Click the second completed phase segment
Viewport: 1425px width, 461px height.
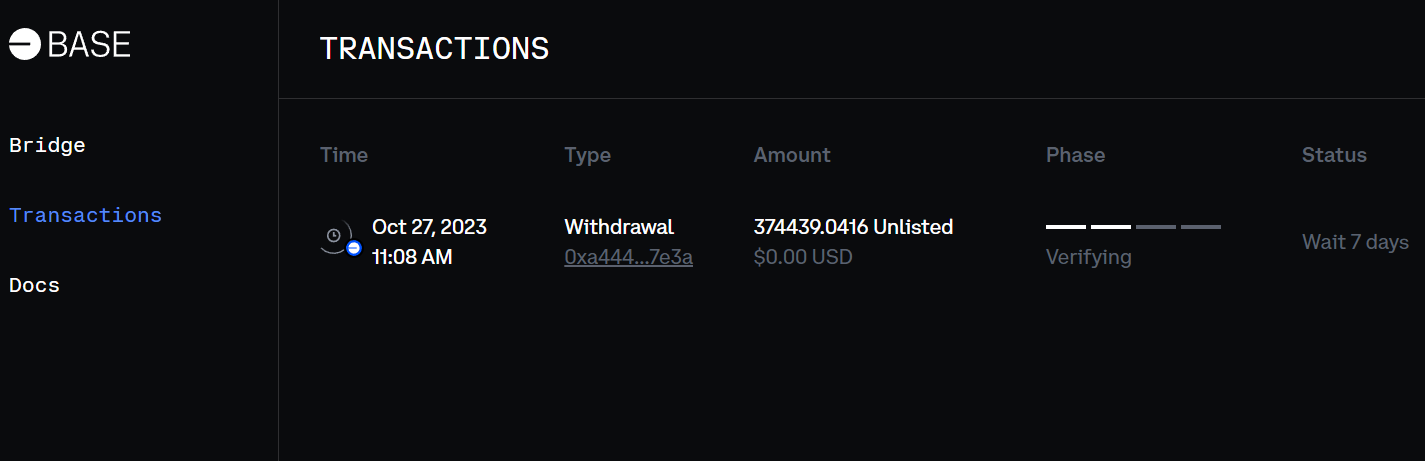coord(1110,227)
